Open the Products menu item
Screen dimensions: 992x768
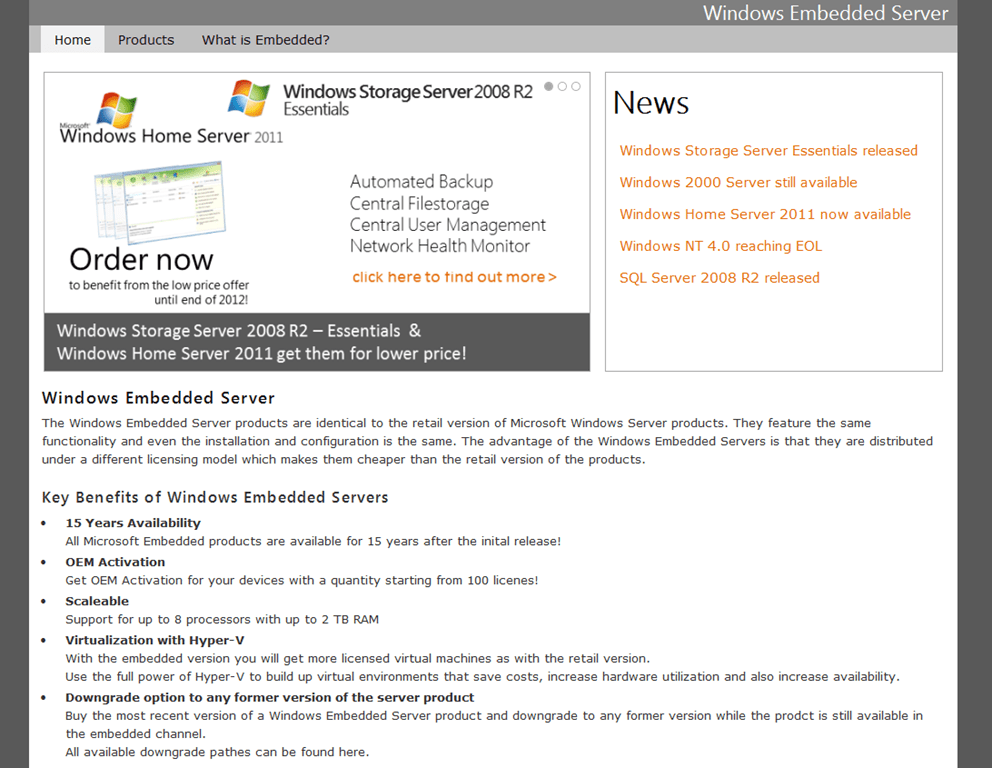coord(146,40)
